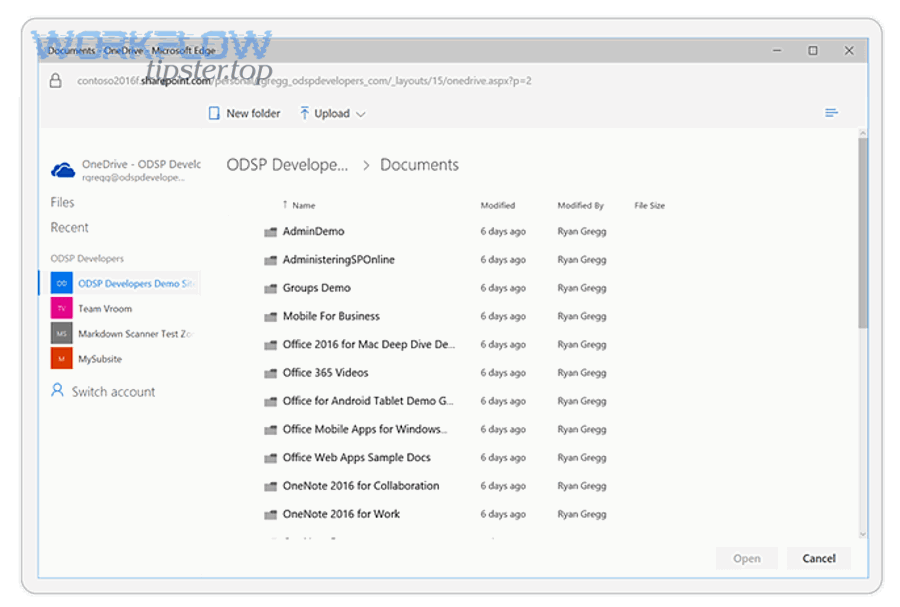Screen dimensions: 900x607
Task: Open the Mobile For Business folder name
Action: (331, 316)
